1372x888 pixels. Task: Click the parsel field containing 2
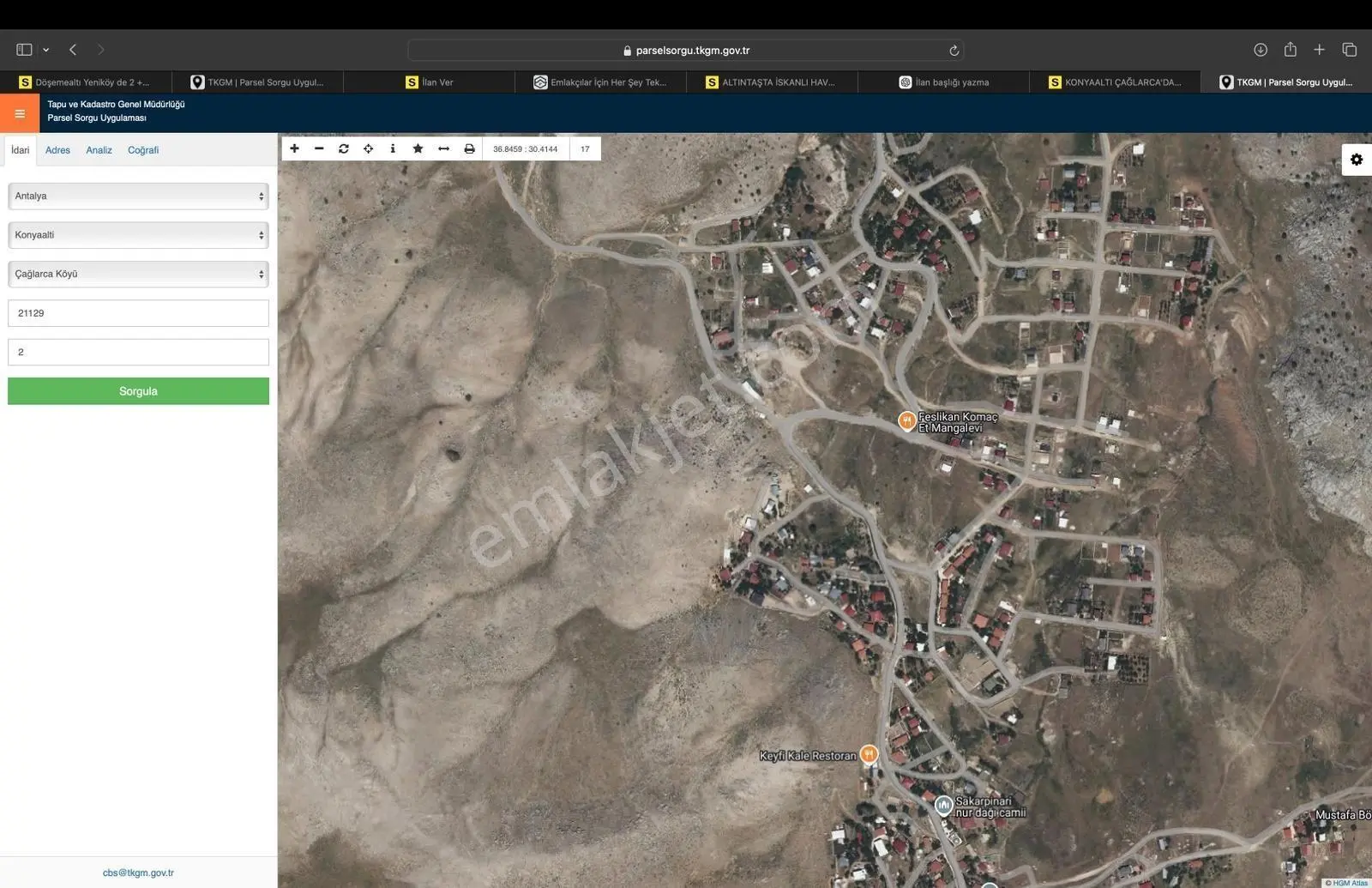pos(138,352)
